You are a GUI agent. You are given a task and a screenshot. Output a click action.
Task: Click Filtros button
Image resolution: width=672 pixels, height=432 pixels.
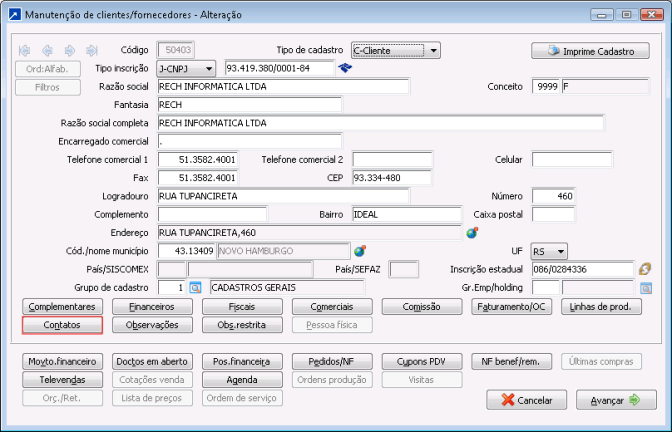(48, 87)
